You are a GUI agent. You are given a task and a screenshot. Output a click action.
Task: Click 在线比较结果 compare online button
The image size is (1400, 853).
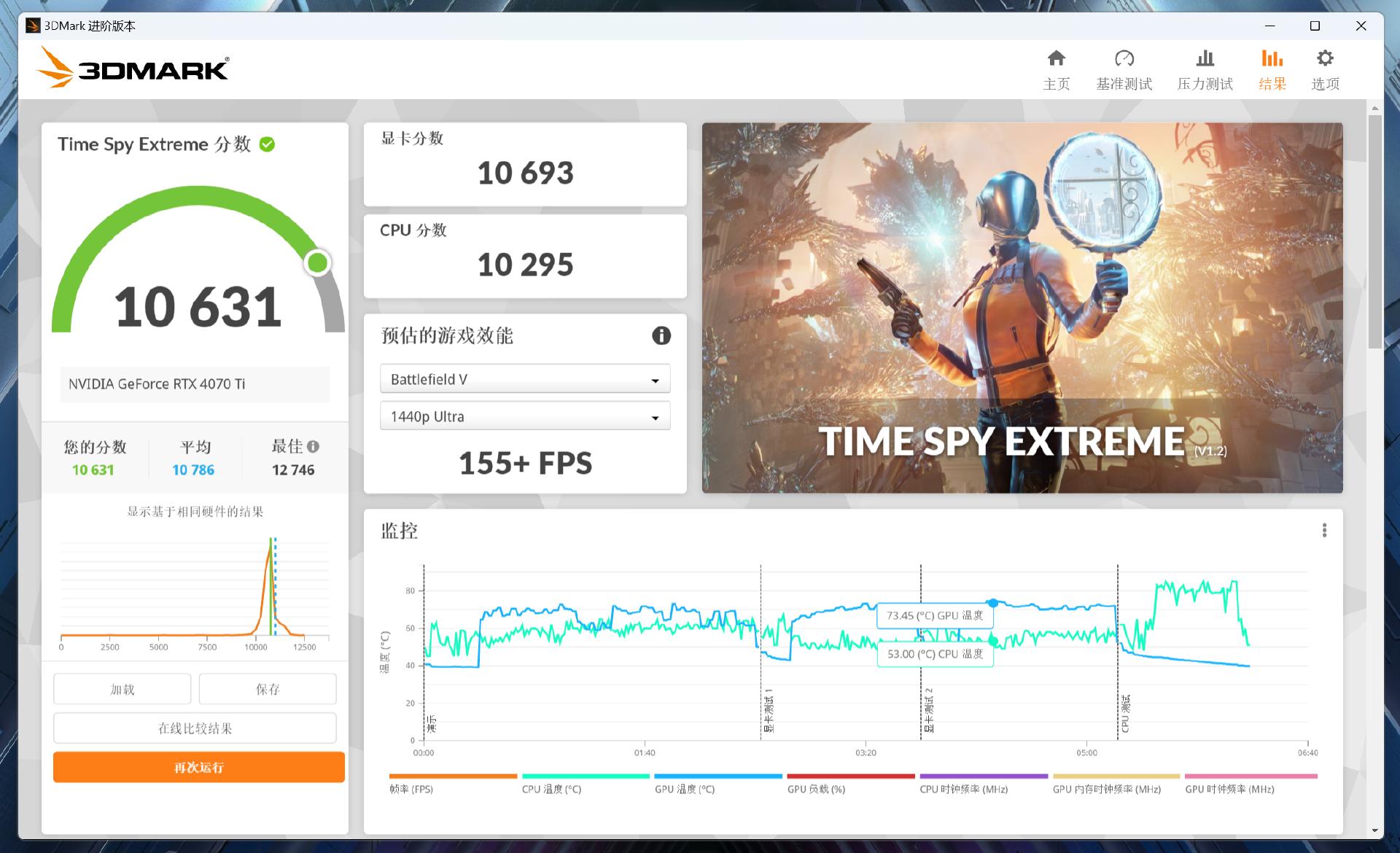pyautogui.click(x=195, y=728)
